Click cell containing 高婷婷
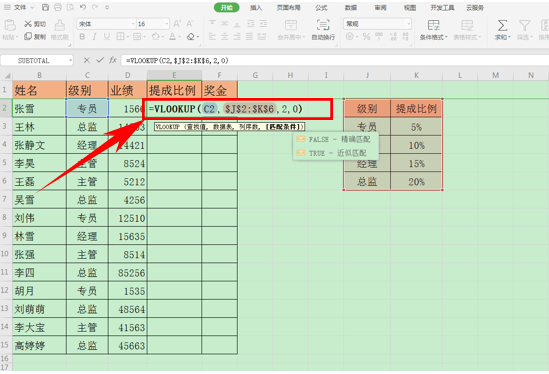The image size is (549, 374). pyautogui.click(x=40, y=345)
